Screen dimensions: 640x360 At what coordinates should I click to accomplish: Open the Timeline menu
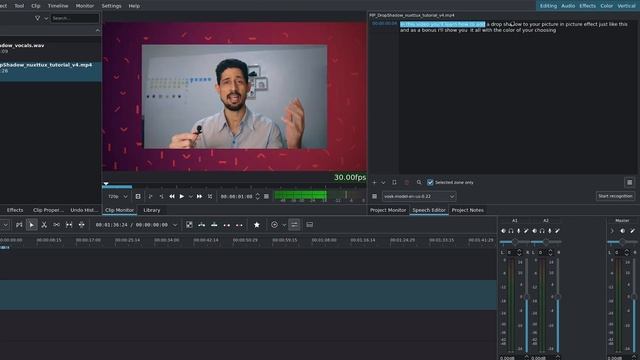(x=58, y=6)
